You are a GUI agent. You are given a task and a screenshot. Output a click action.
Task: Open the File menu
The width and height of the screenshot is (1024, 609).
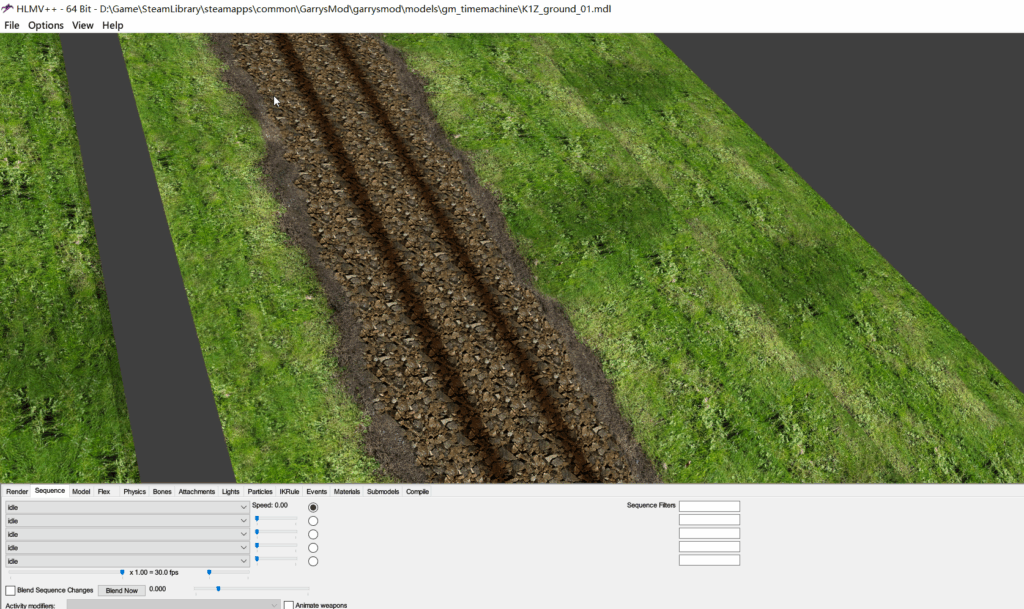[x=12, y=25]
